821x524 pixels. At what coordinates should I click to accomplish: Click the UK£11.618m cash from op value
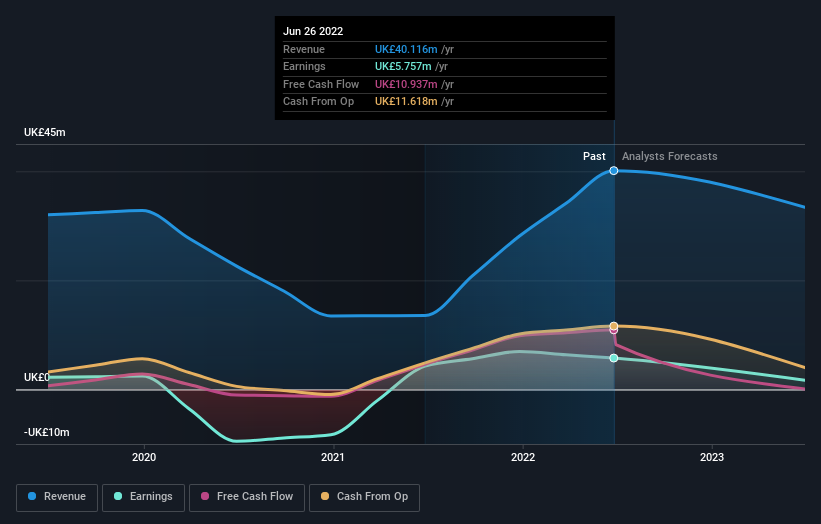point(406,102)
